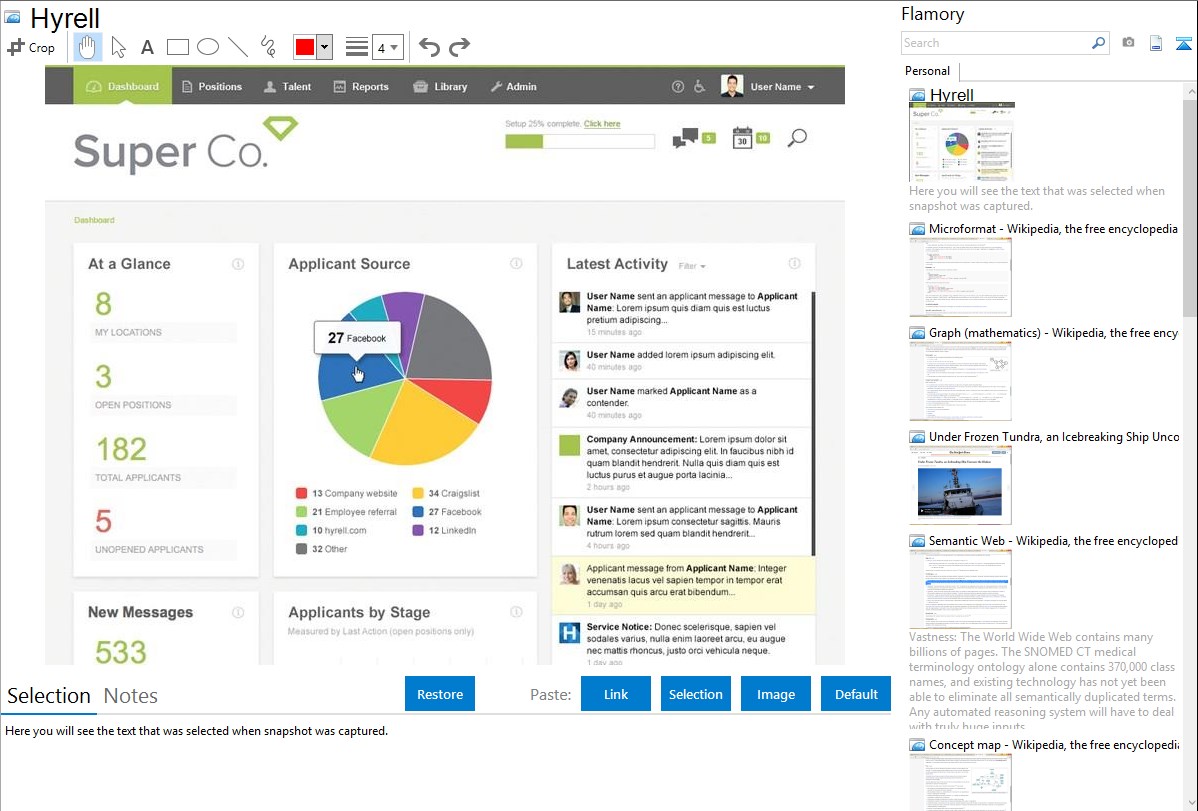Click the Applicants by Stage info icon
1198x811 pixels.
[x=516, y=612]
